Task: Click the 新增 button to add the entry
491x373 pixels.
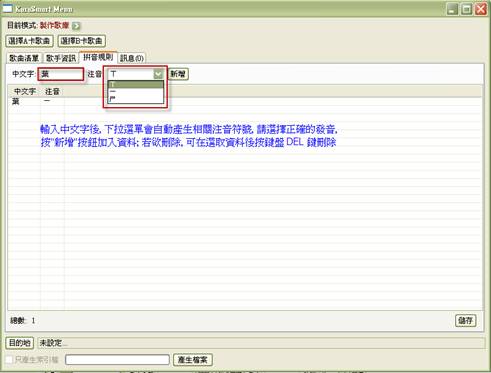Action: [178, 74]
